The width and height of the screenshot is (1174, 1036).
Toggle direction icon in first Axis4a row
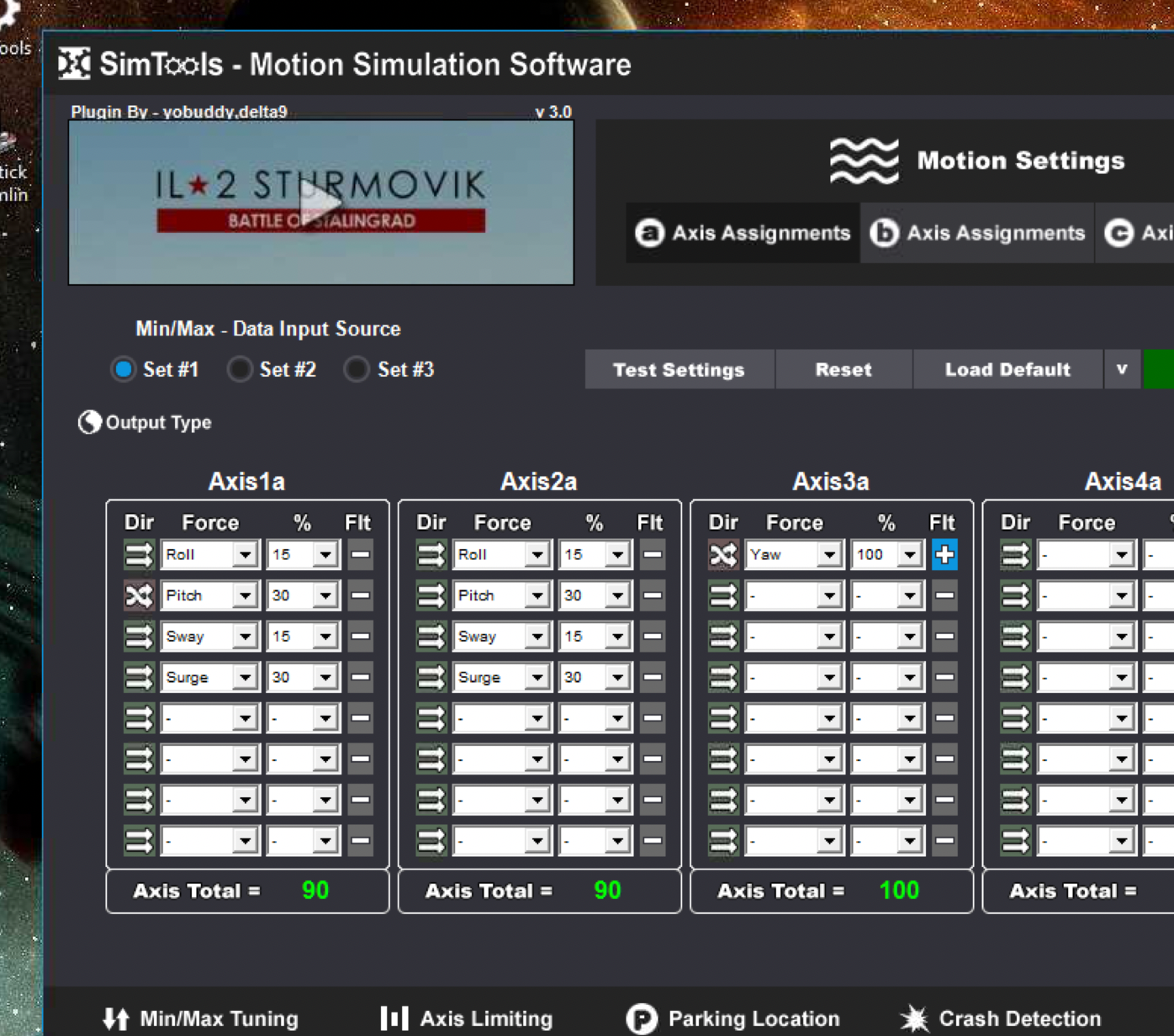click(1015, 555)
